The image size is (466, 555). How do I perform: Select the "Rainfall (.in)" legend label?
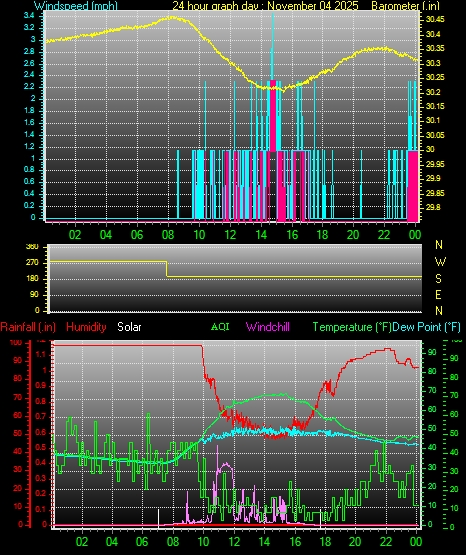28,327
